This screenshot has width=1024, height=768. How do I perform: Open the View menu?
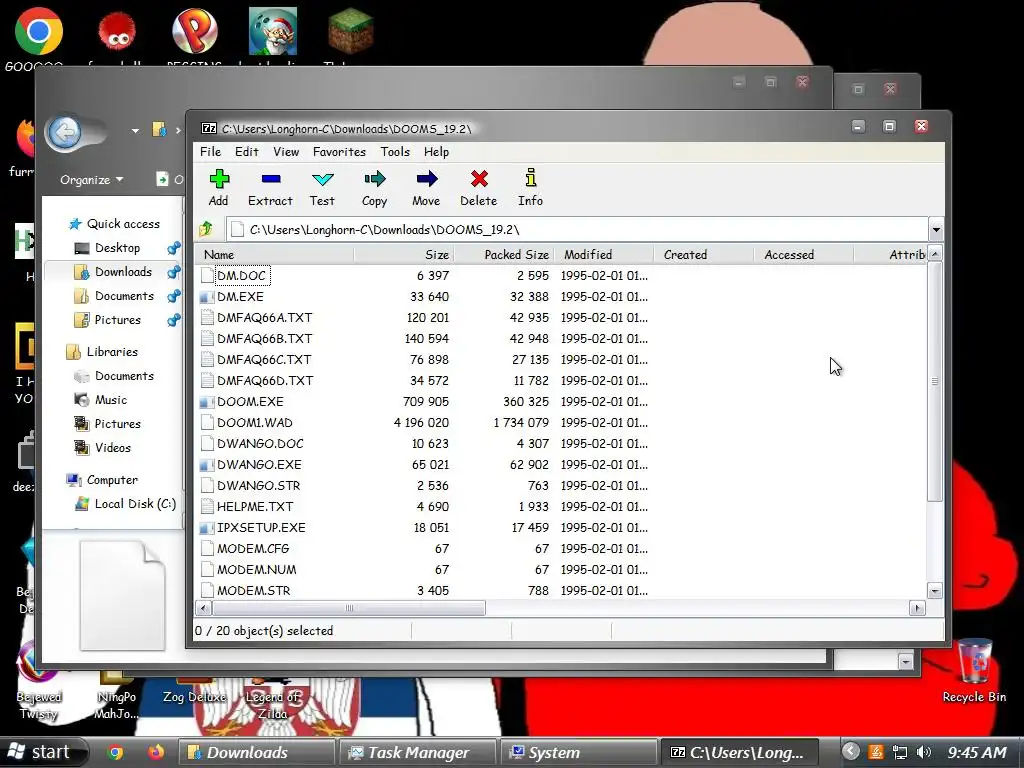pyautogui.click(x=286, y=152)
